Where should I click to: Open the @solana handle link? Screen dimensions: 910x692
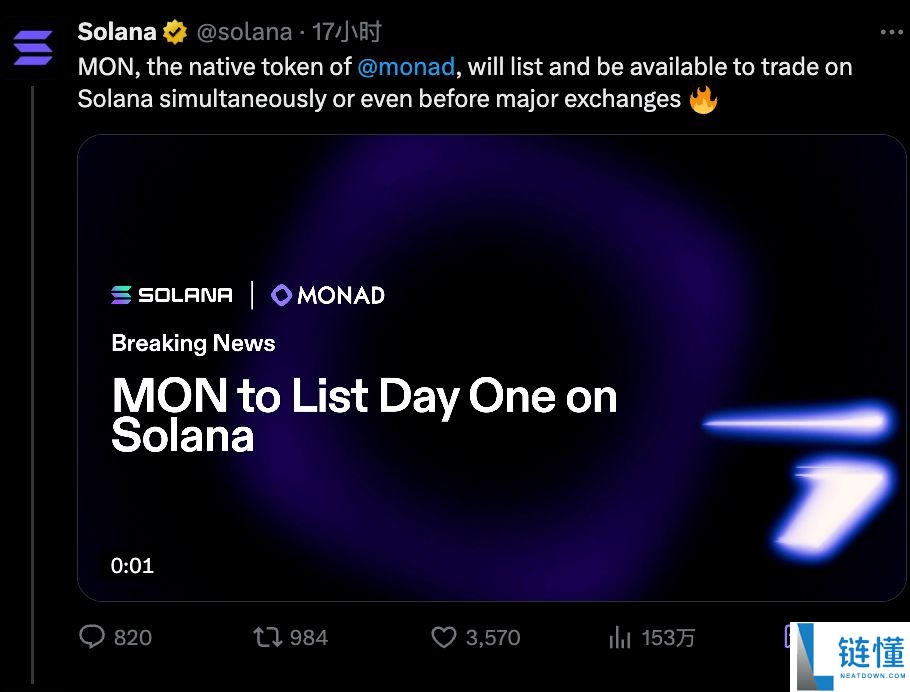point(244,33)
